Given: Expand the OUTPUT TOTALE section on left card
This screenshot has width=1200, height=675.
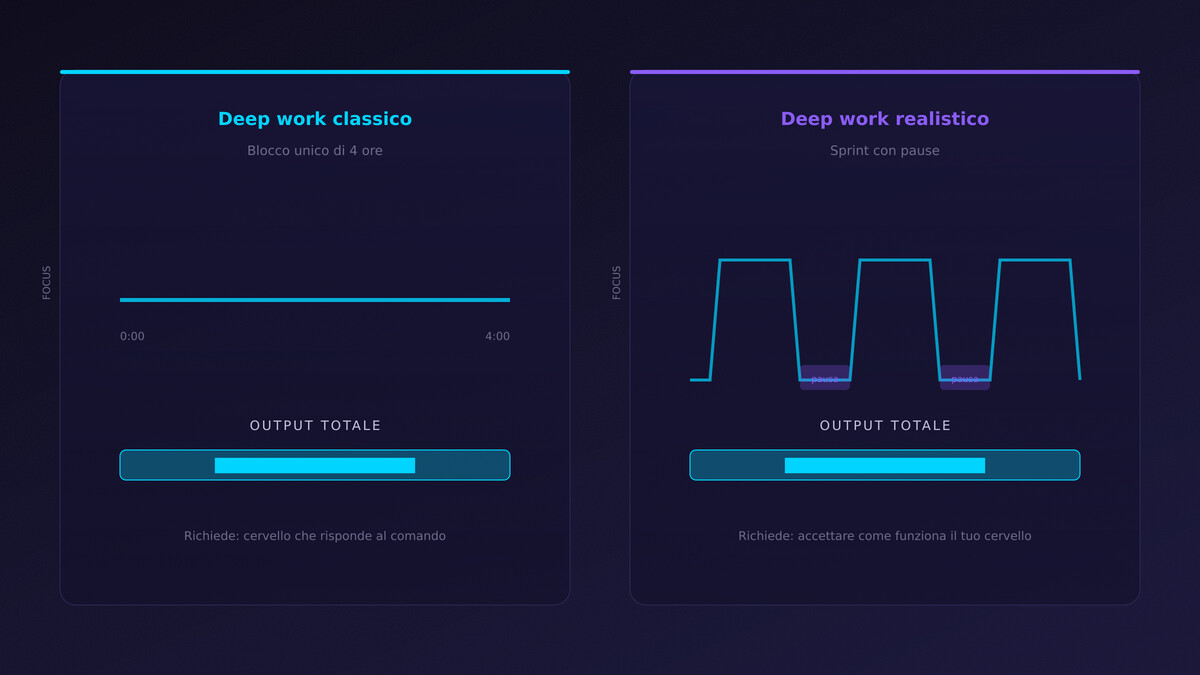Looking at the screenshot, I should click(315, 425).
